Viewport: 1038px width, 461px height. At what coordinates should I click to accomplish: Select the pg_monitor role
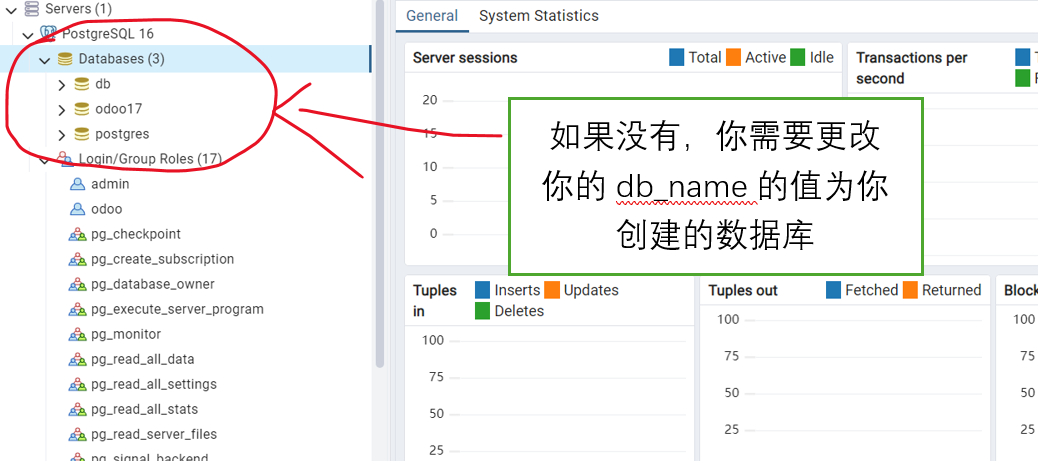coord(126,334)
